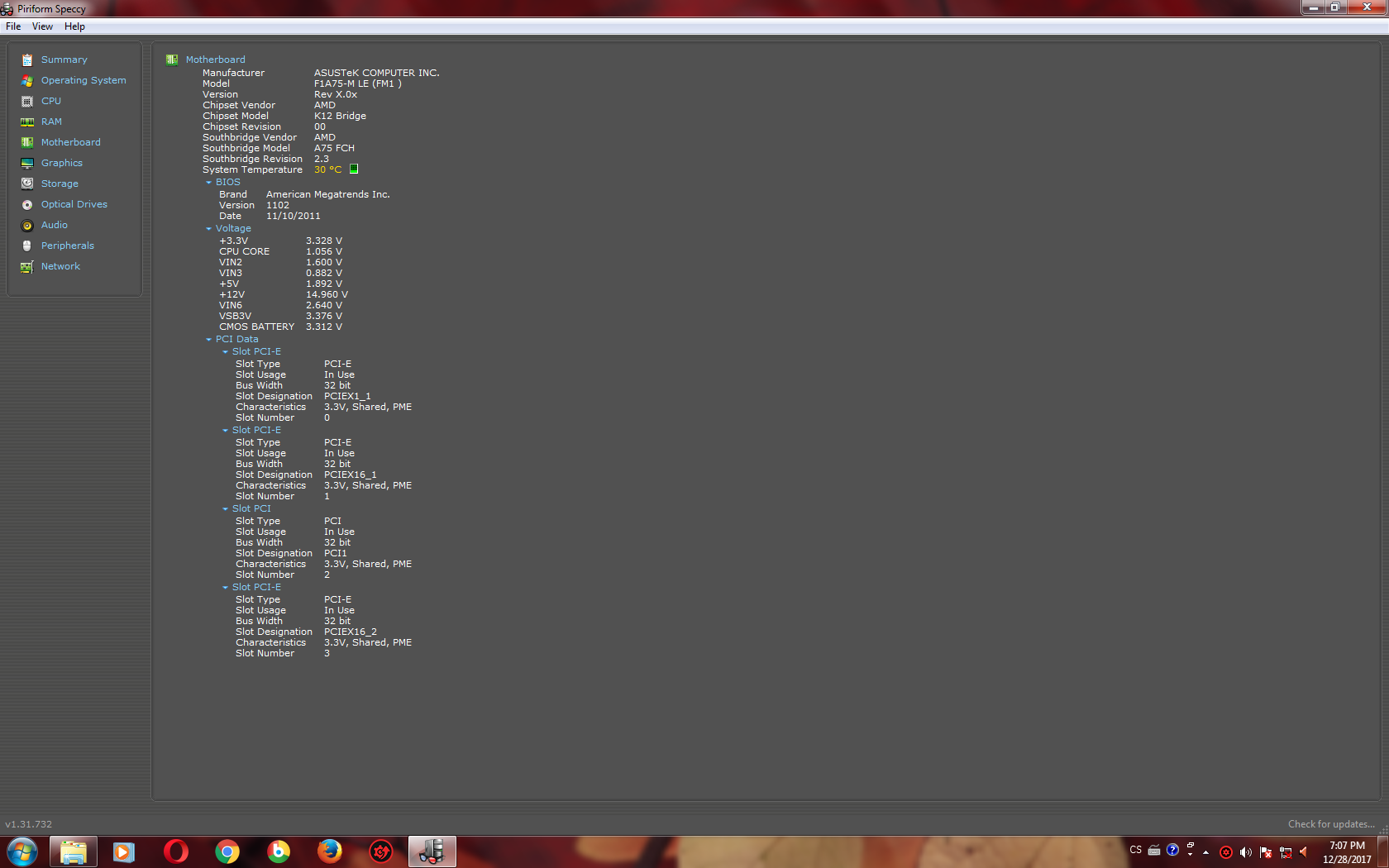Show hidden tray icons arrow
The height and width of the screenshot is (868, 1389).
pyautogui.click(x=1206, y=852)
